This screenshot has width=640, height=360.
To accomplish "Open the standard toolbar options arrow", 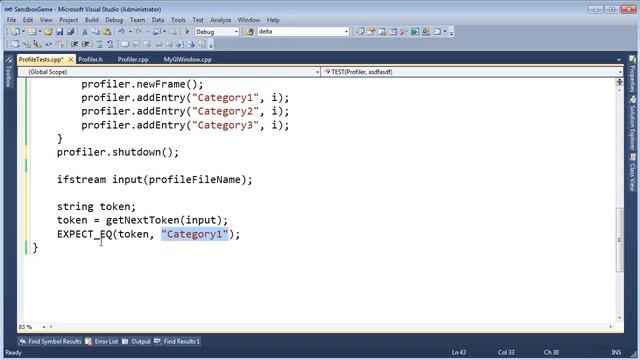I will pyautogui.click(x=451, y=33).
